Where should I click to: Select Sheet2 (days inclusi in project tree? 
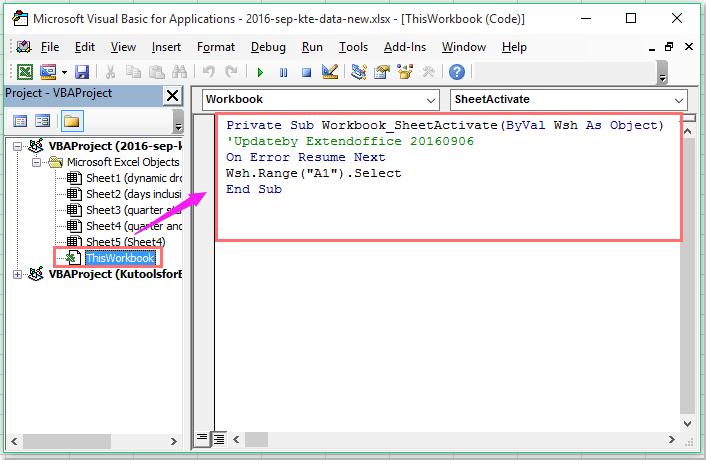[124, 194]
